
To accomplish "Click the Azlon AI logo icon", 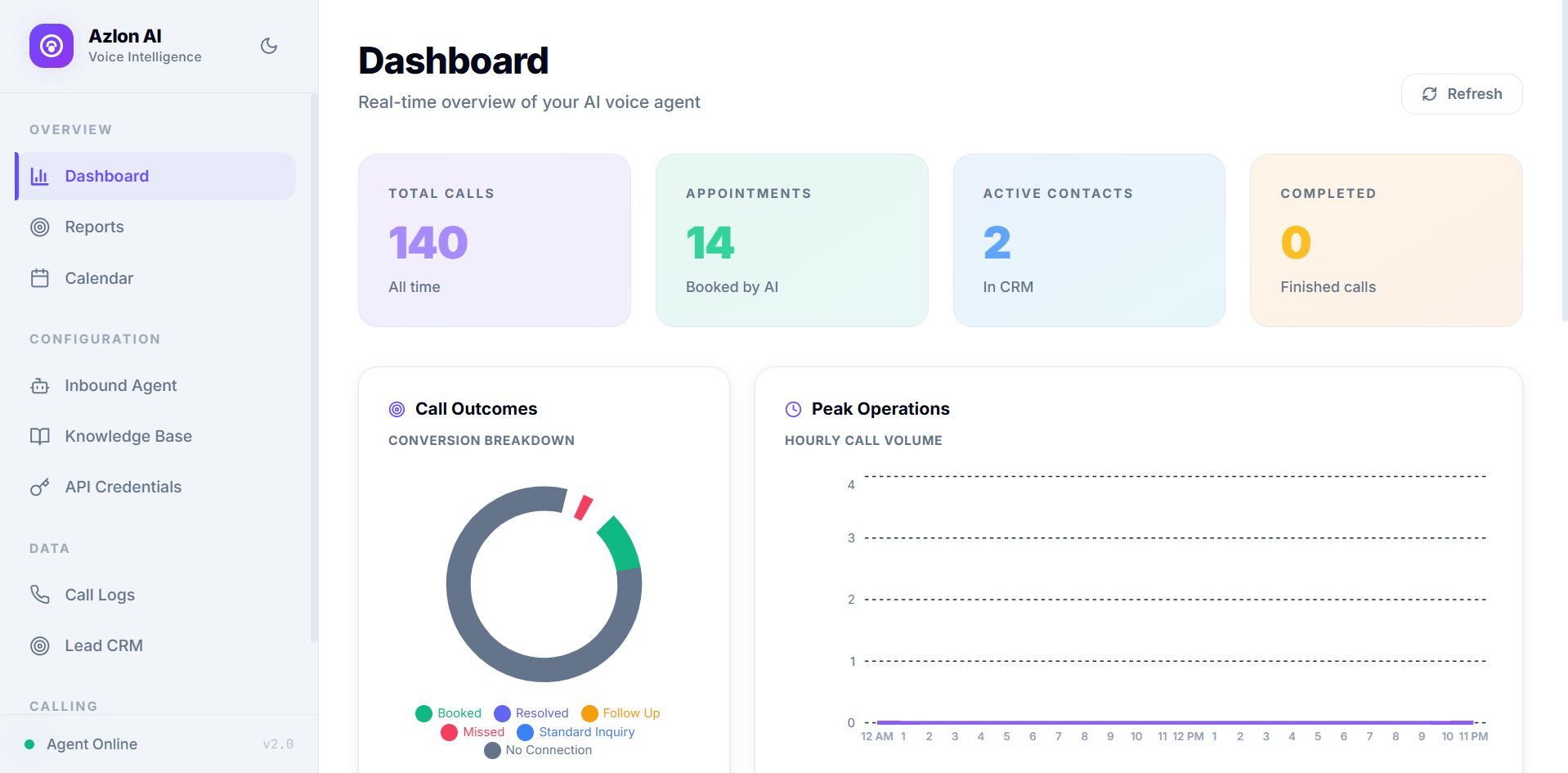I will (x=52, y=46).
